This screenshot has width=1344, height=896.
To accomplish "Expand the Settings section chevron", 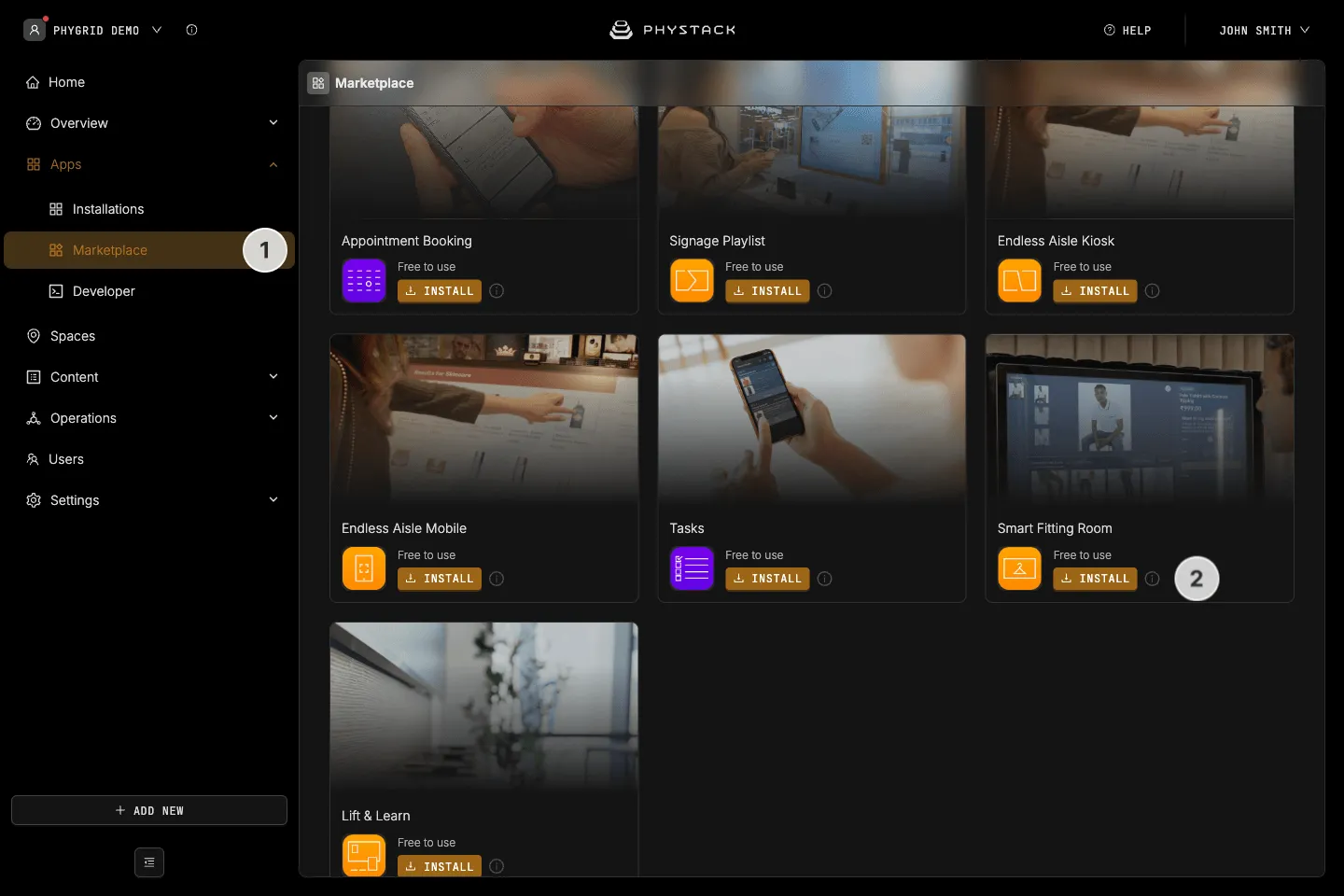I will coord(273,500).
